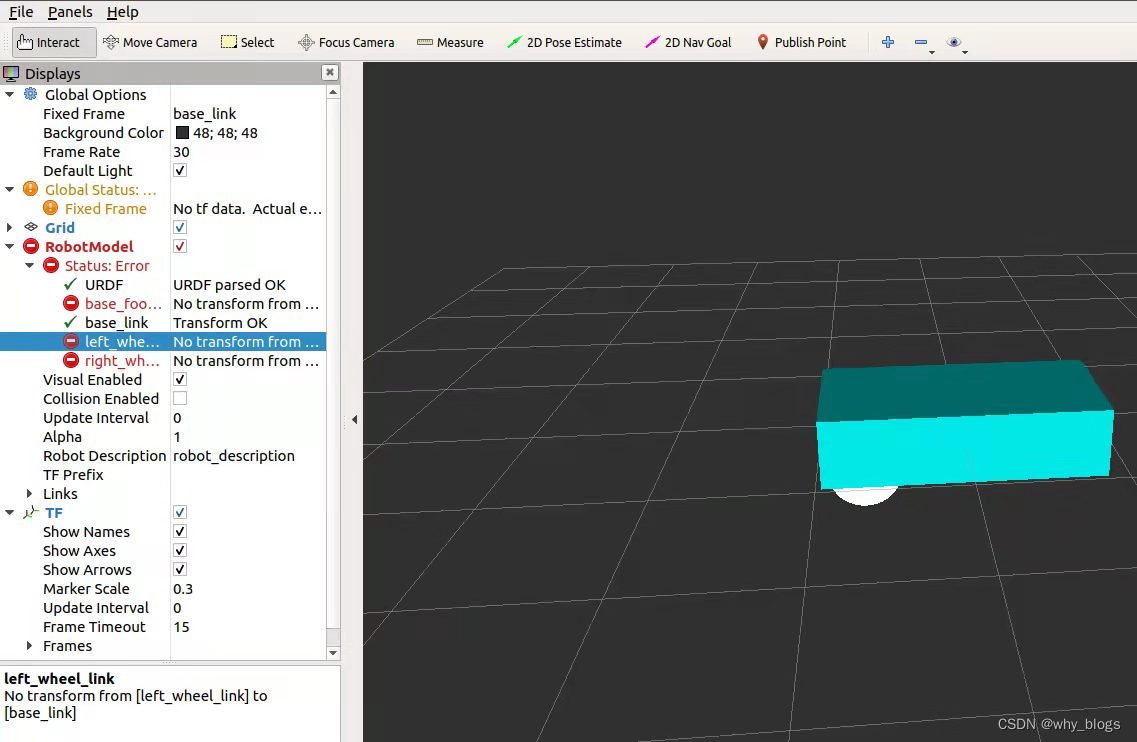Close the Displays panel
Viewport: 1137px width, 742px height.
coord(330,72)
